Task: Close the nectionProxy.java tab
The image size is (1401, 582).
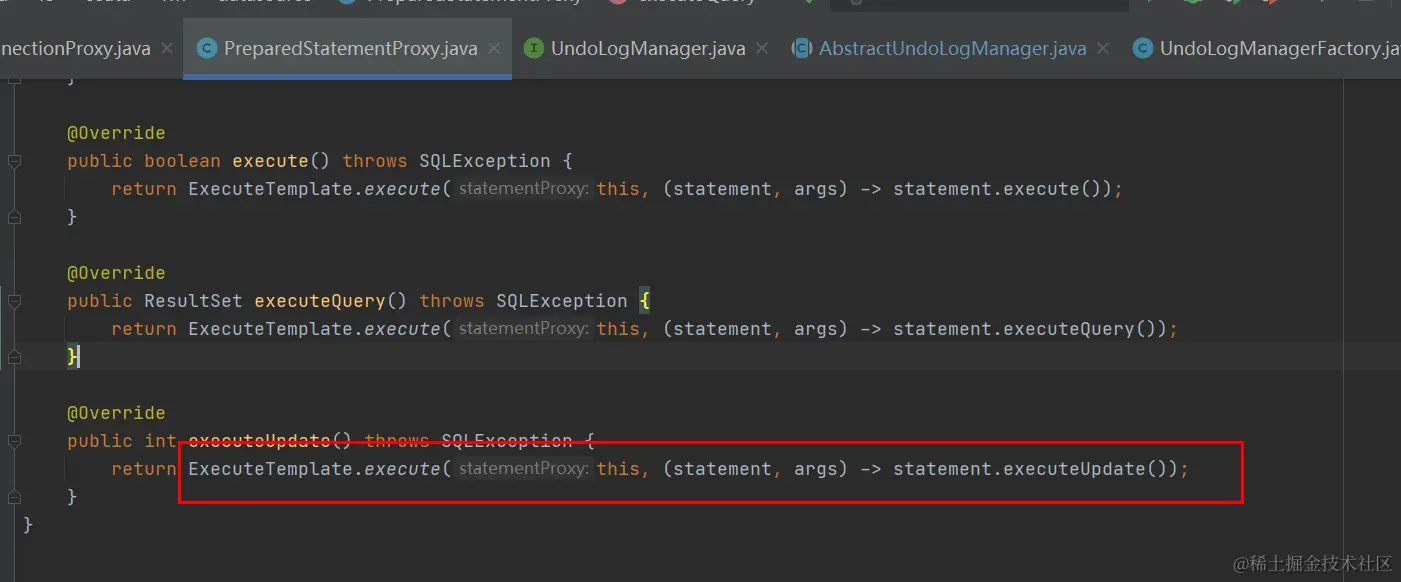Action: (x=167, y=48)
